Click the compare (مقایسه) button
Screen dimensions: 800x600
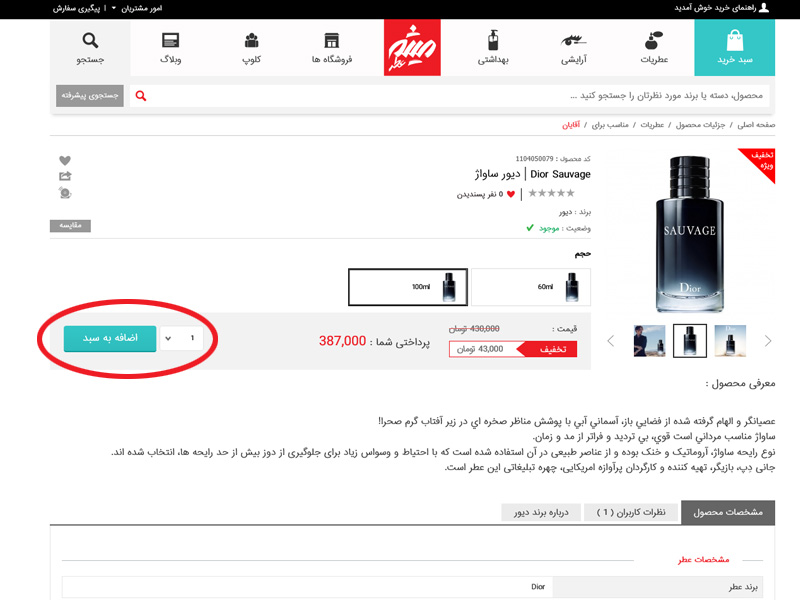(70, 226)
